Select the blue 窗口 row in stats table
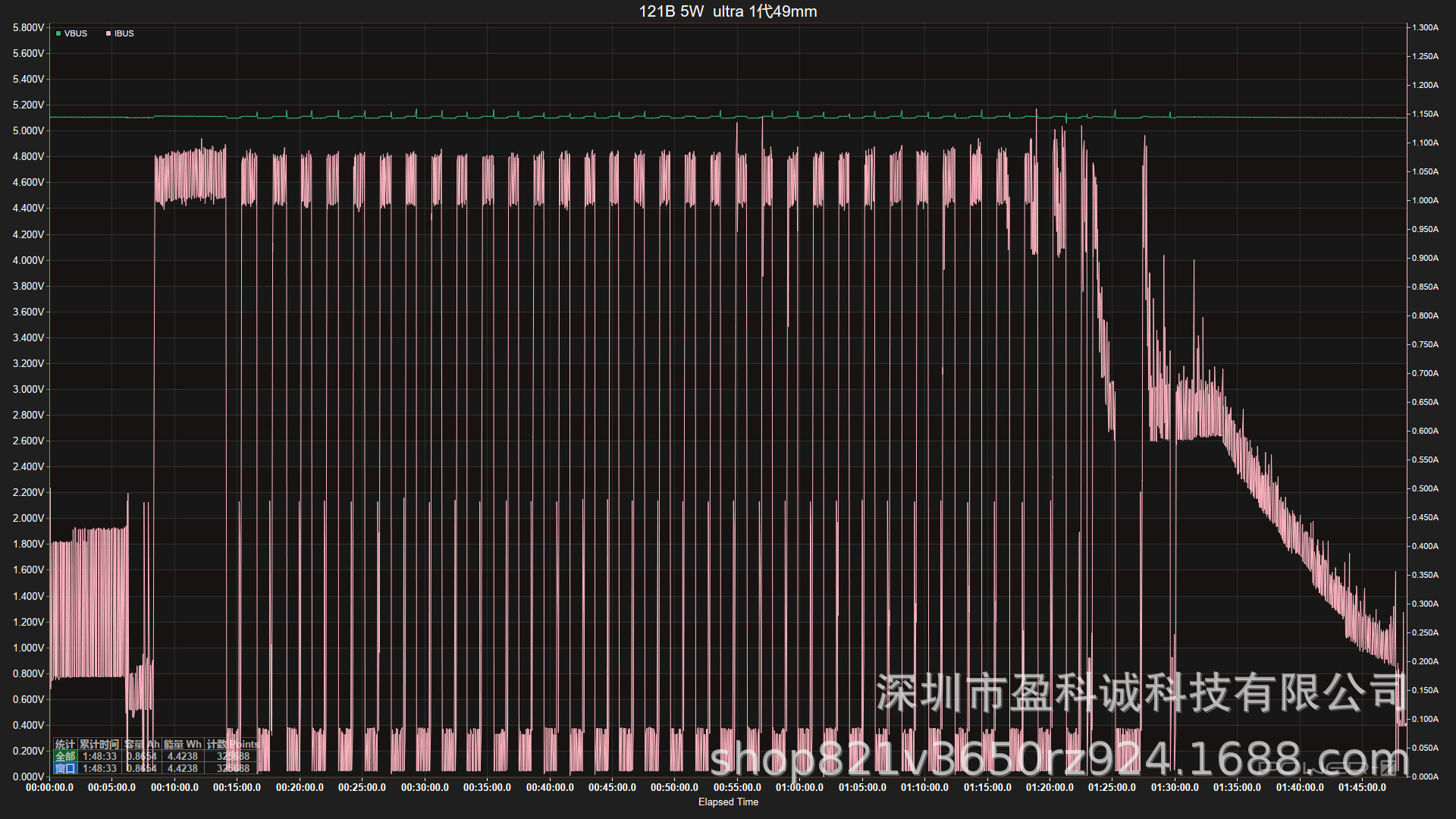 point(65,768)
